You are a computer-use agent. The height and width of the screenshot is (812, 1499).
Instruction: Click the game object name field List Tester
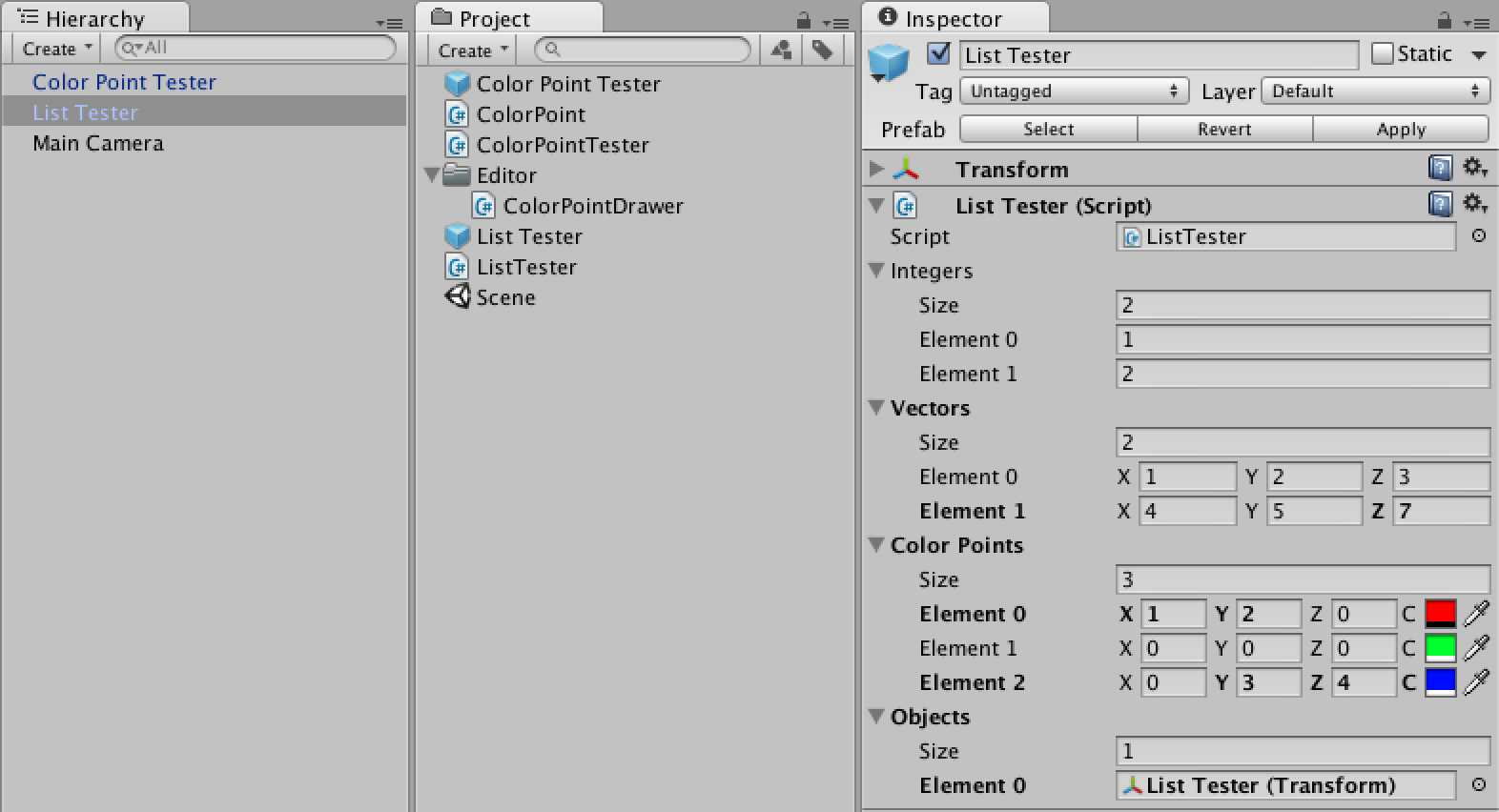click(1159, 55)
